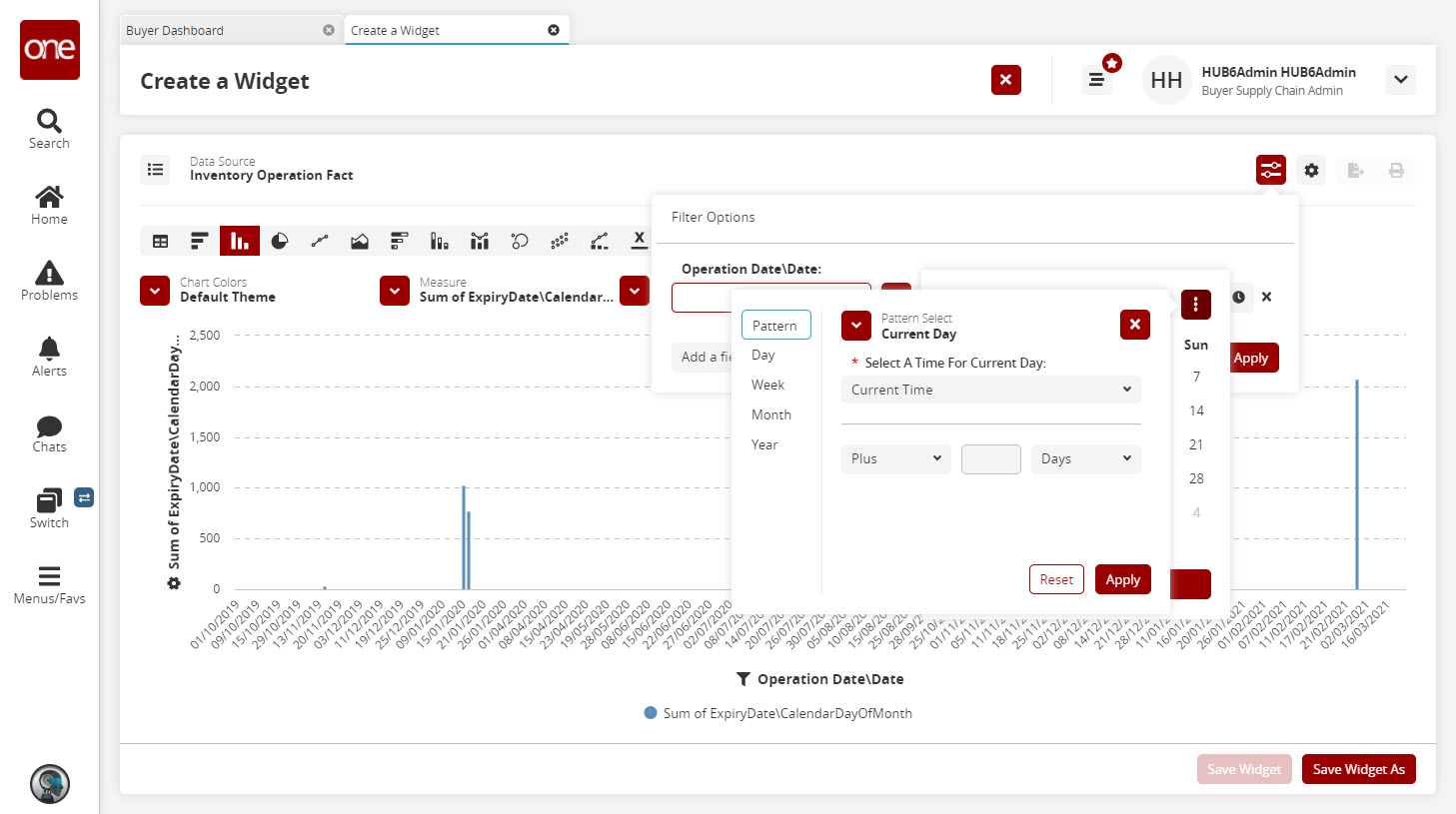Viewport: 1456px width, 814px height.
Task: Open the Current Time dropdown
Action: (x=991, y=390)
